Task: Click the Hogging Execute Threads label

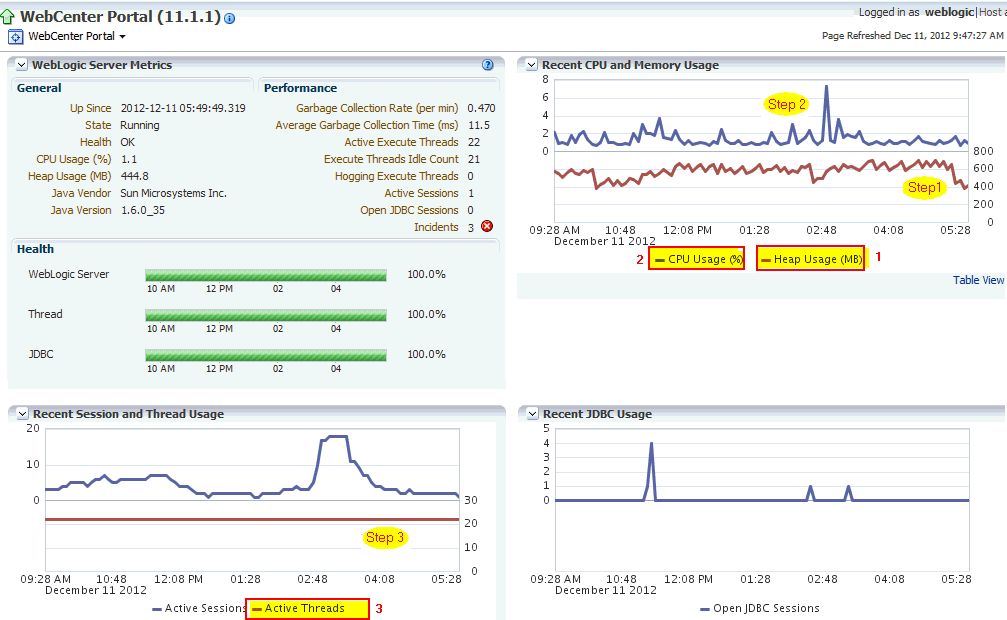Action: point(396,176)
